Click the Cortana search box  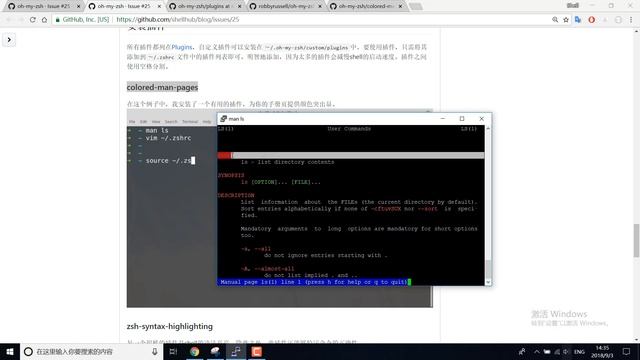[x=91, y=351]
